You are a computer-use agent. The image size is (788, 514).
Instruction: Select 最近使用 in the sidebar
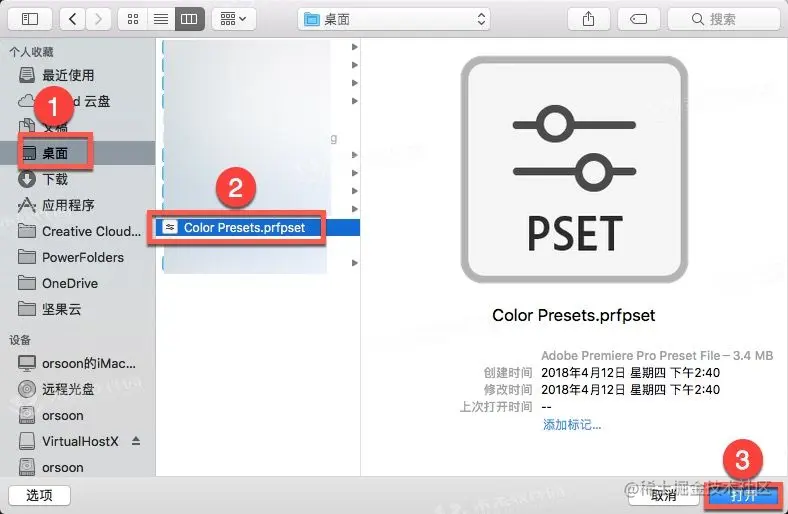pos(78,75)
